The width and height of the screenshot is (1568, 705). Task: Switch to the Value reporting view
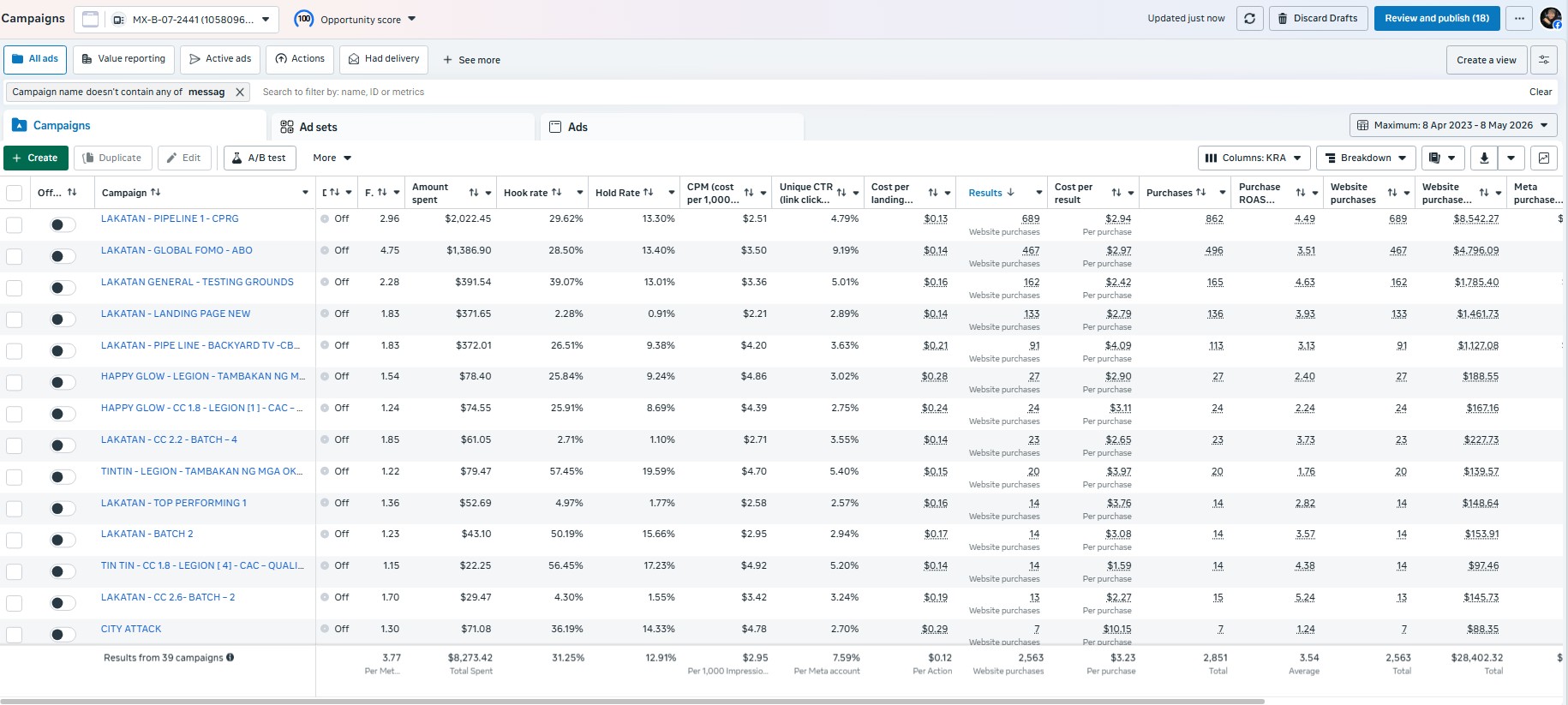point(124,59)
